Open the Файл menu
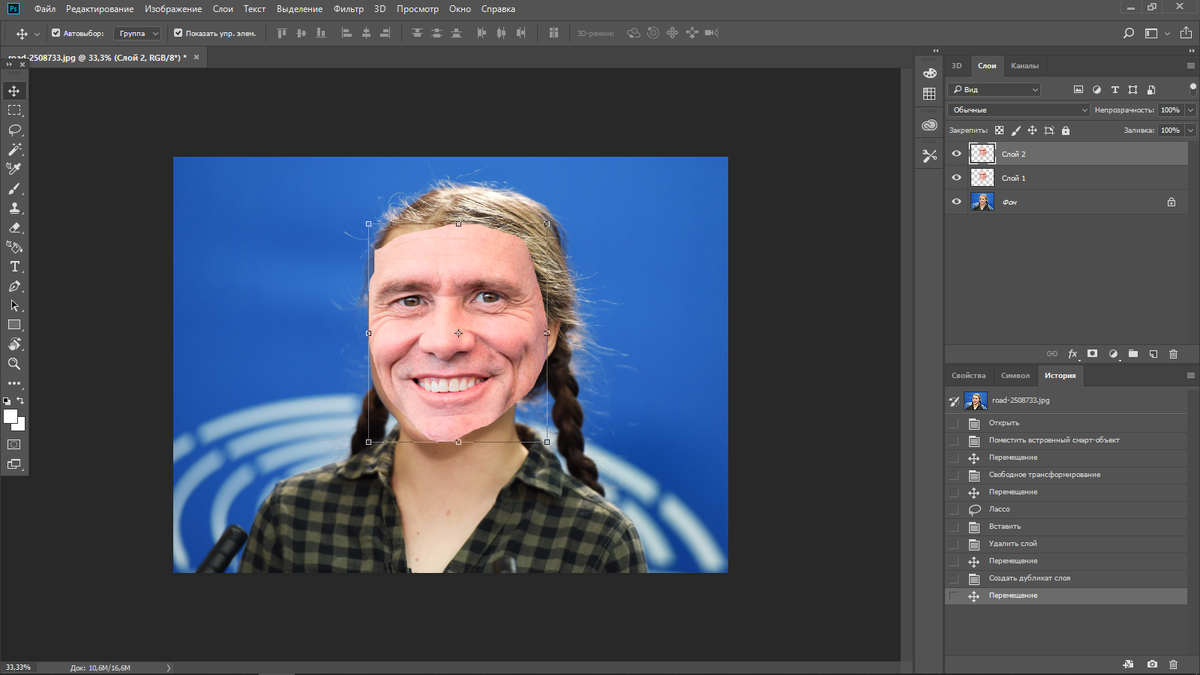 44,9
